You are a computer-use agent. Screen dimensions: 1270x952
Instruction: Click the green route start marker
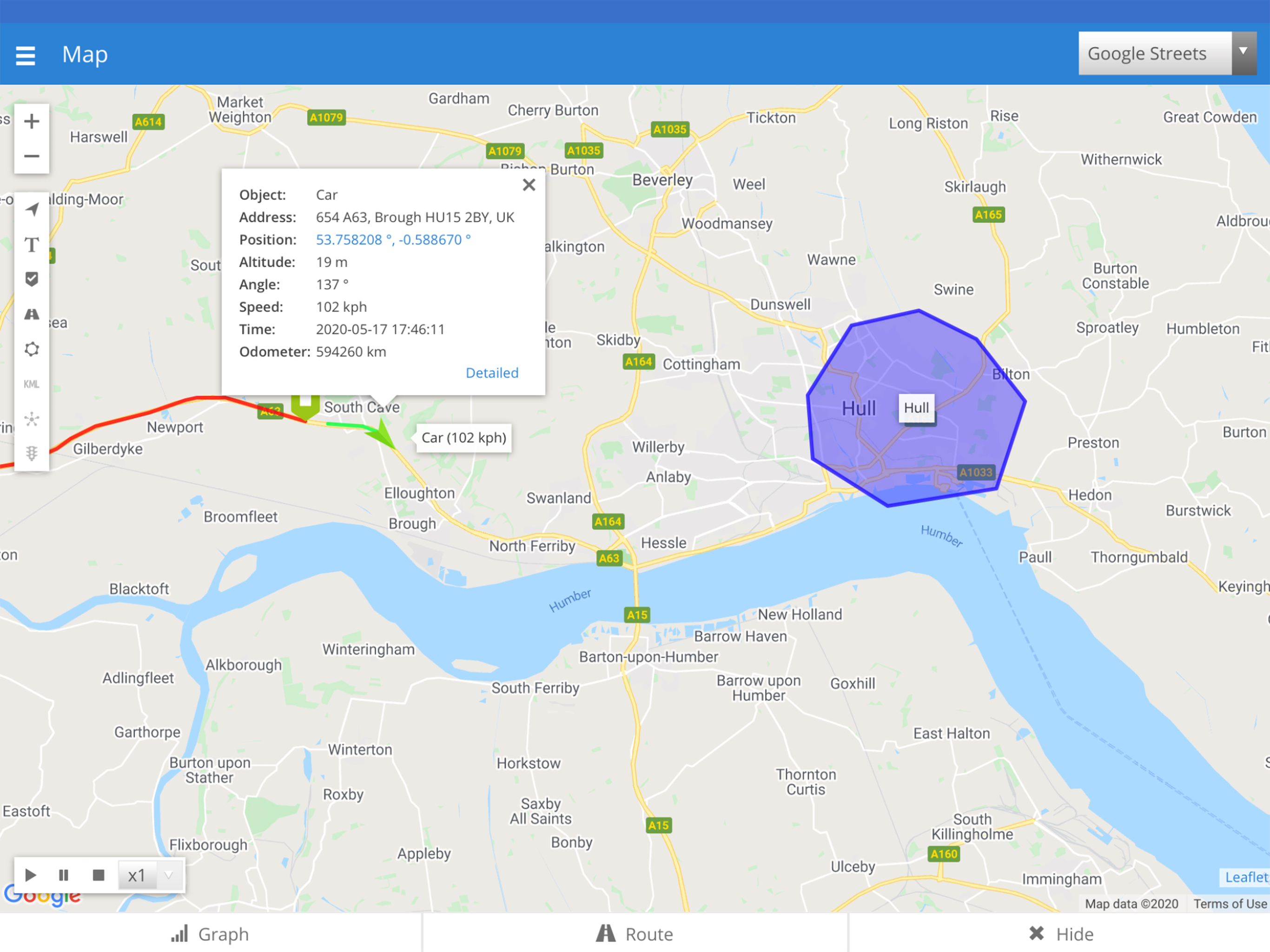point(305,407)
